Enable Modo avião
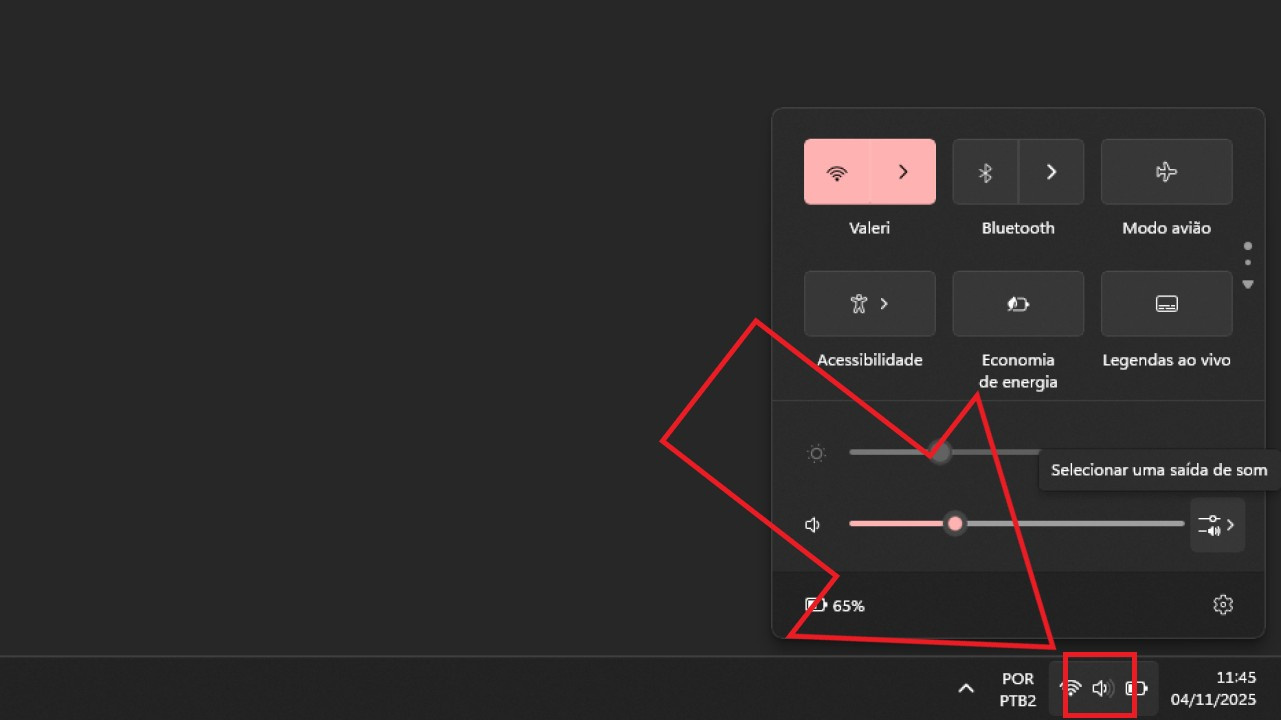This screenshot has height=720, width=1281. (x=1166, y=172)
